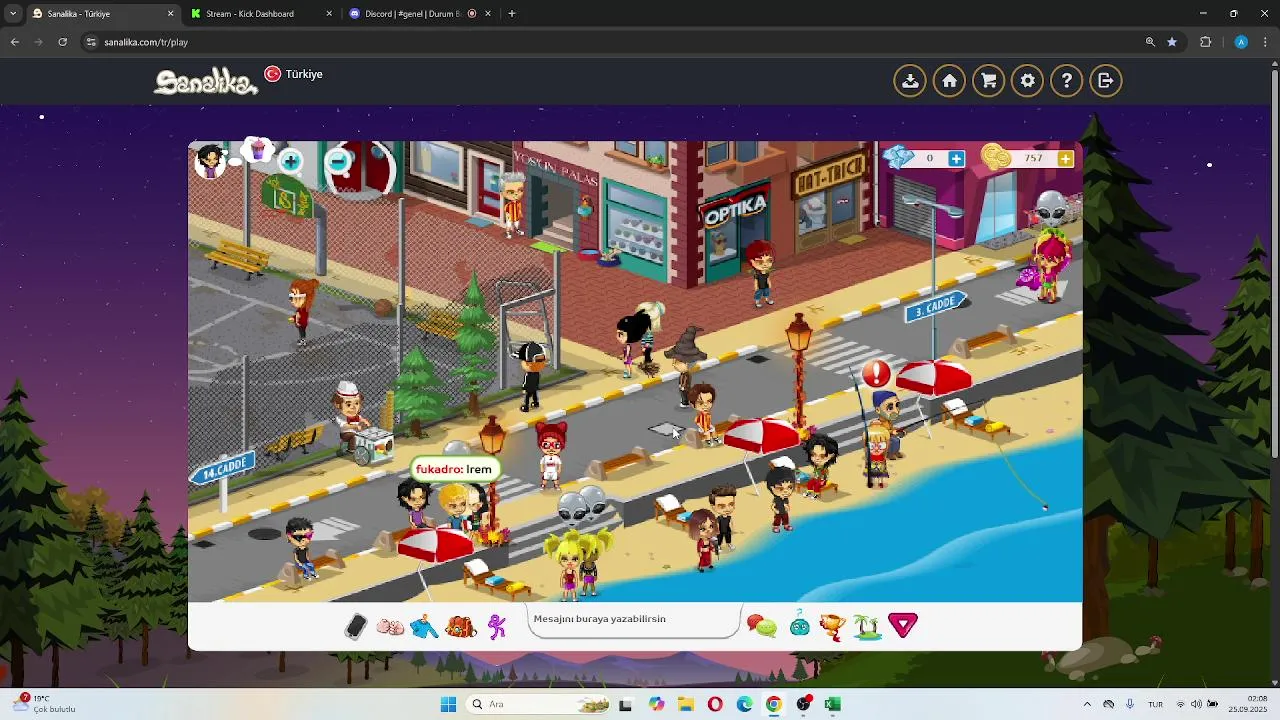The height and width of the screenshot is (720, 1280).
Task: Click the message input 'Mesajını buraya yazabilirsin'
Action: click(x=635, y=620)
